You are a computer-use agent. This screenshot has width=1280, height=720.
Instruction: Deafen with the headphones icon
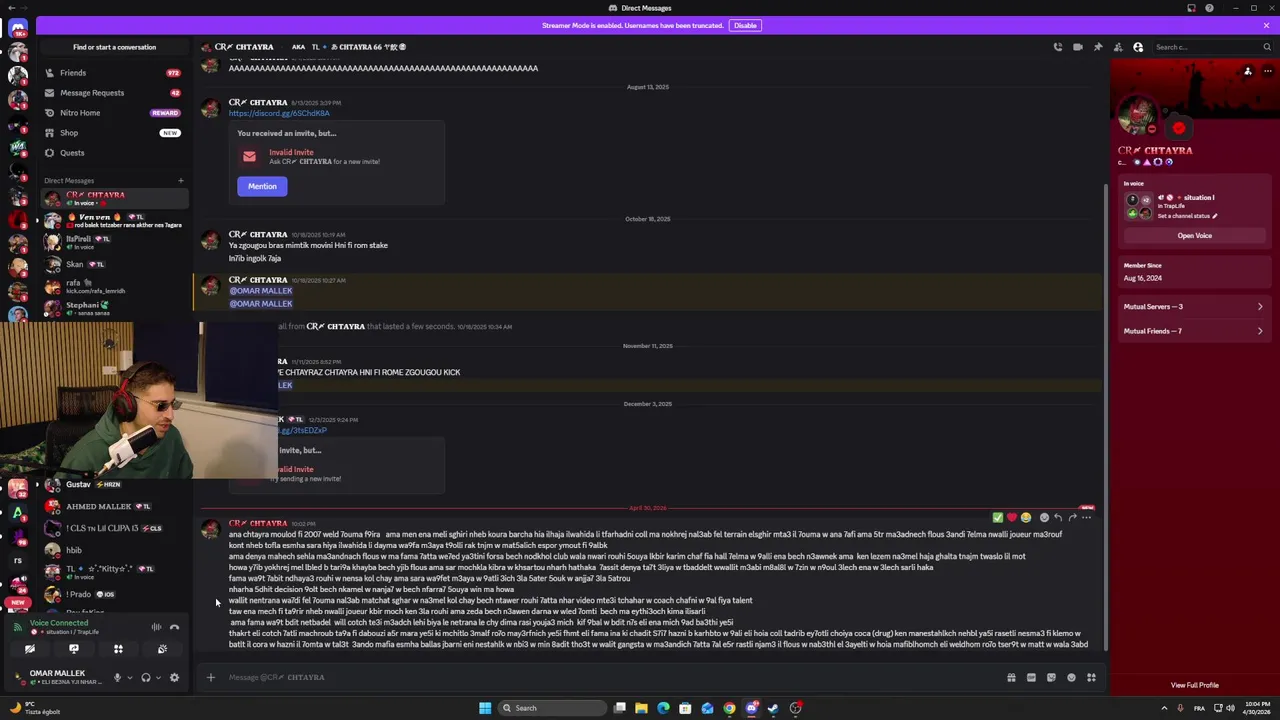point(146,678)
